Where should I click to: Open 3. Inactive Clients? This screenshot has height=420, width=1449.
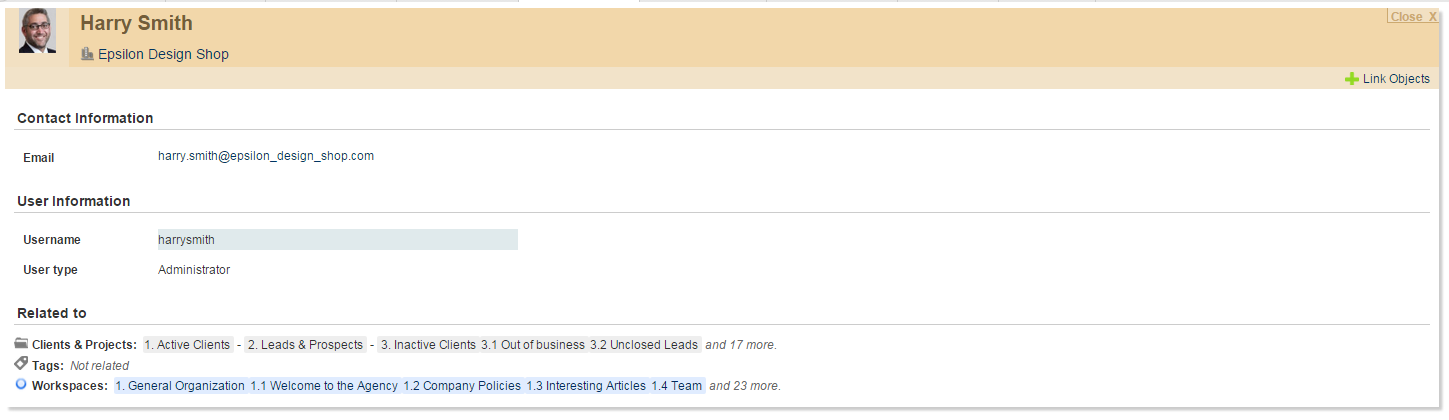[x=427, y=345]
